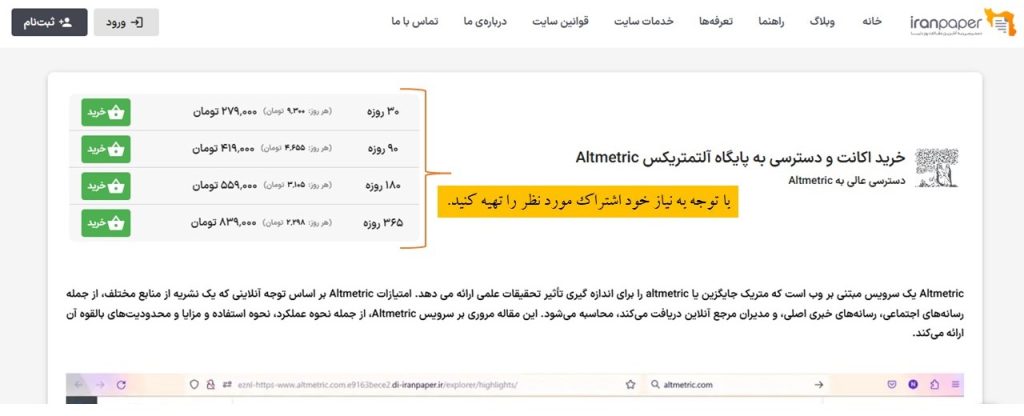Image resolution: width=1024 pixels, height=416 pixels.
Task: Go to درباره‌ی ما page
Action: pos(485,22)
